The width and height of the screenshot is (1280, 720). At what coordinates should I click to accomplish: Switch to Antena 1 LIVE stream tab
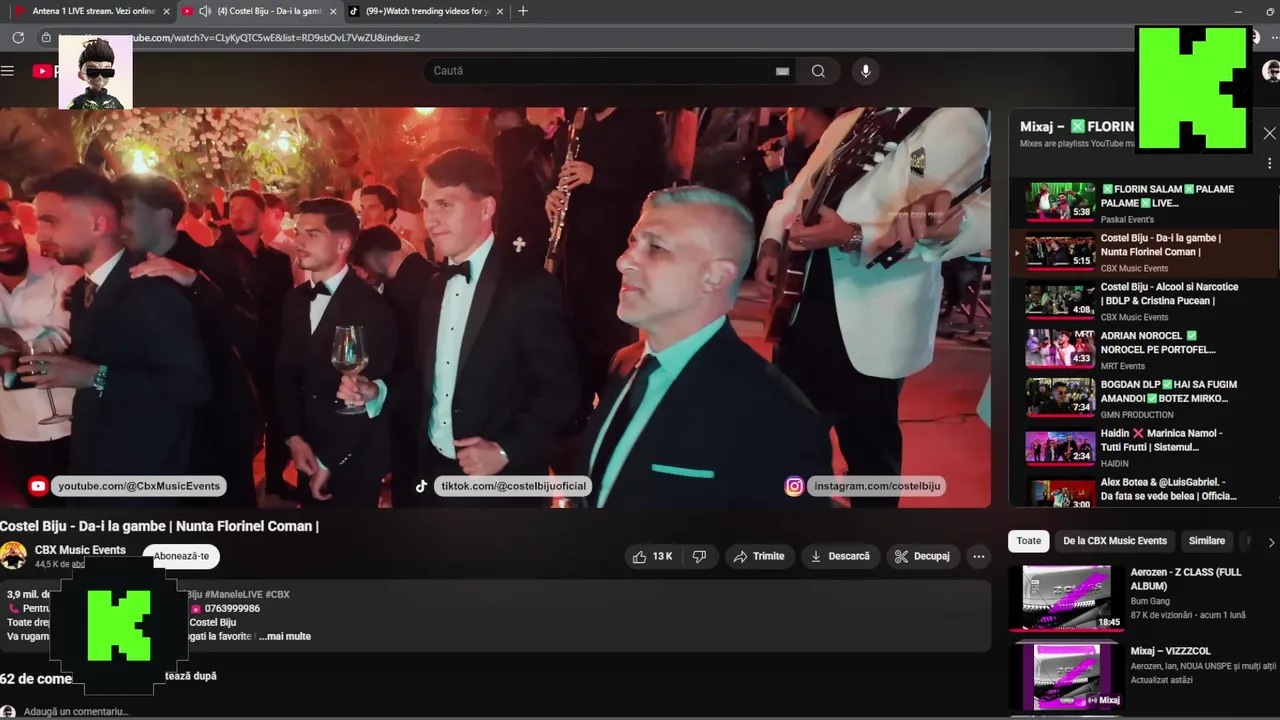[x=92, y=11]
